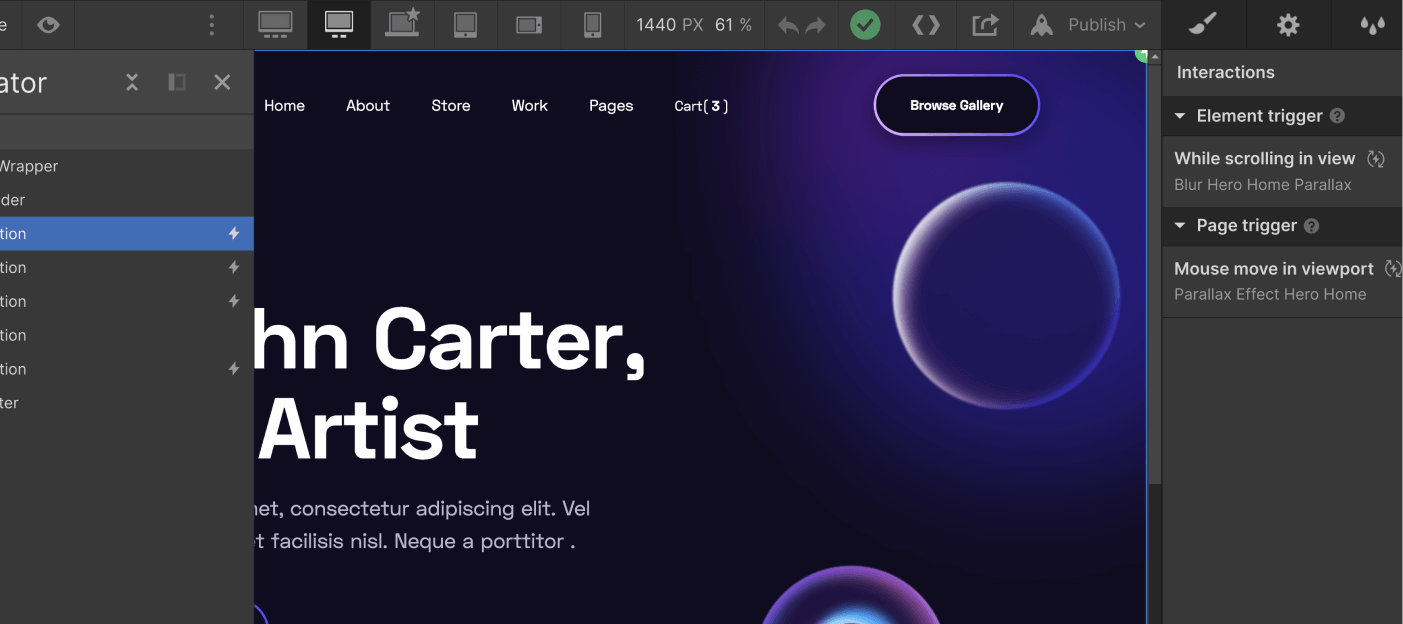
Task: Select the mobile portrait breakpoint
Action: coord(592,25)
